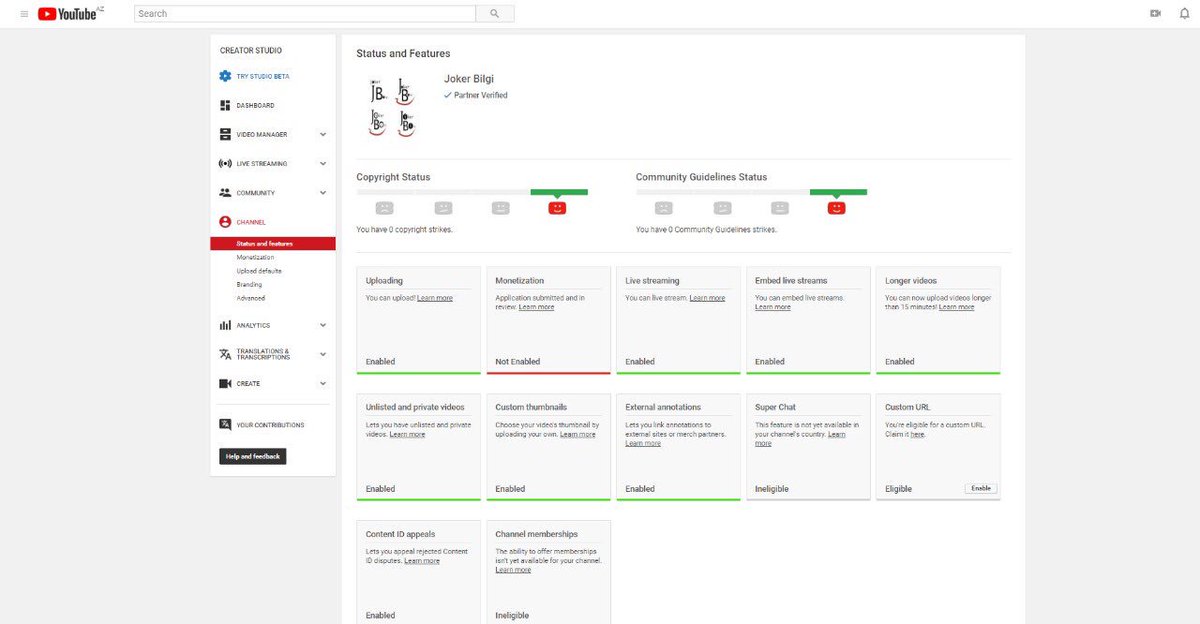
Task: Click the Joker Bilgi channel name
Action: 469,79
